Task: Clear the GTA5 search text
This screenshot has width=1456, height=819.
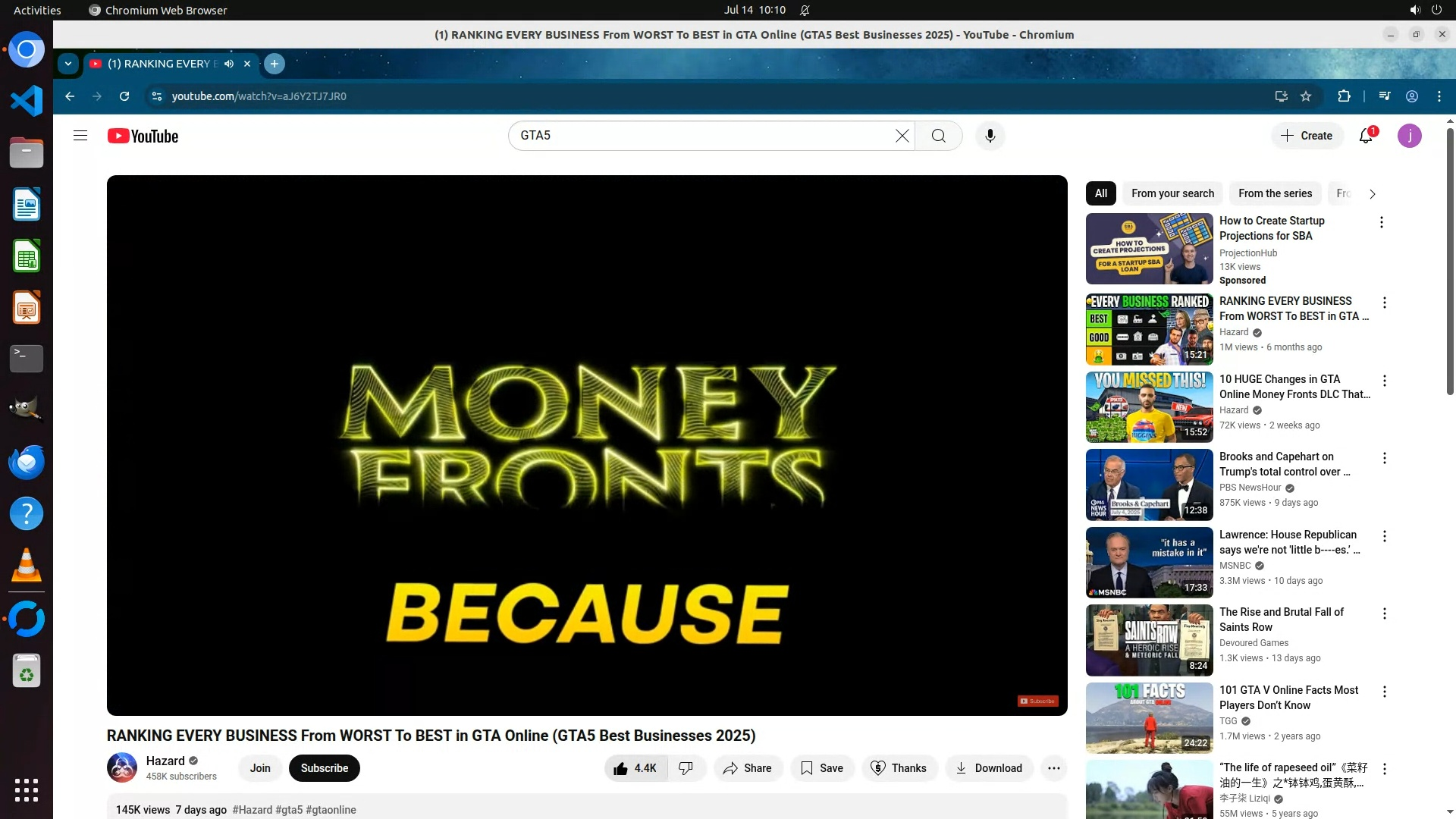Action: [x=902, y=136]
